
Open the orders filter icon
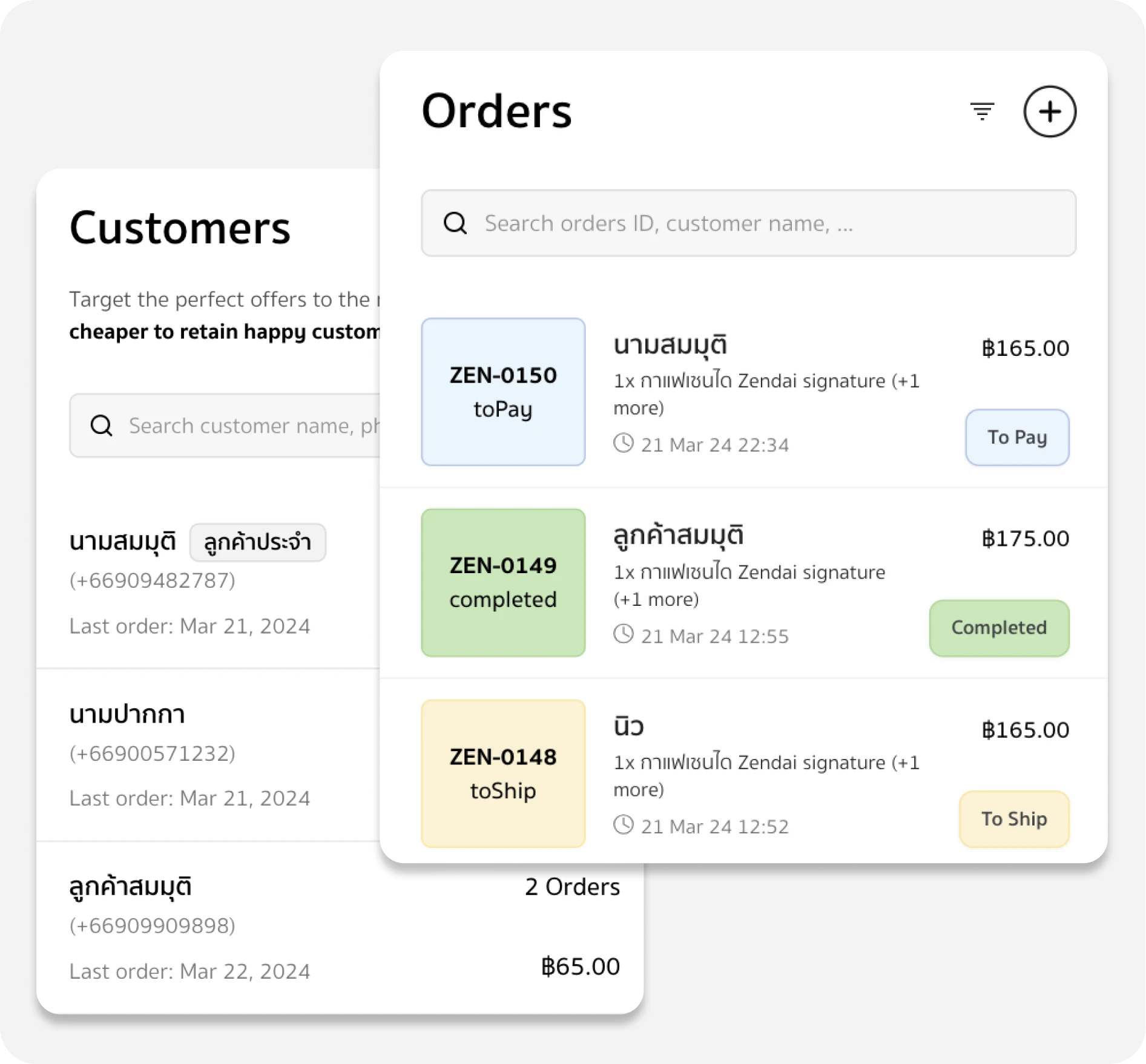coord(983,111)
